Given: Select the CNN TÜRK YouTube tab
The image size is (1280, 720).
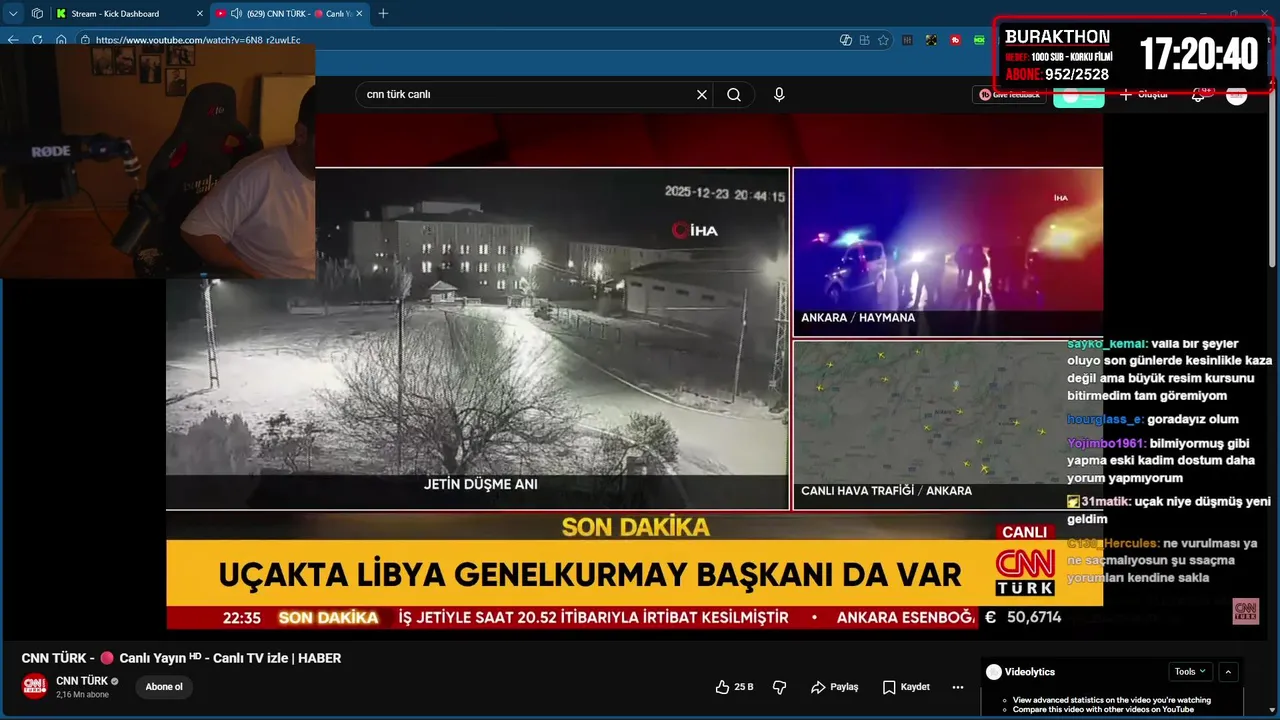Looking at the screenshot, I should pyautogui.click(x=290, y=14).
